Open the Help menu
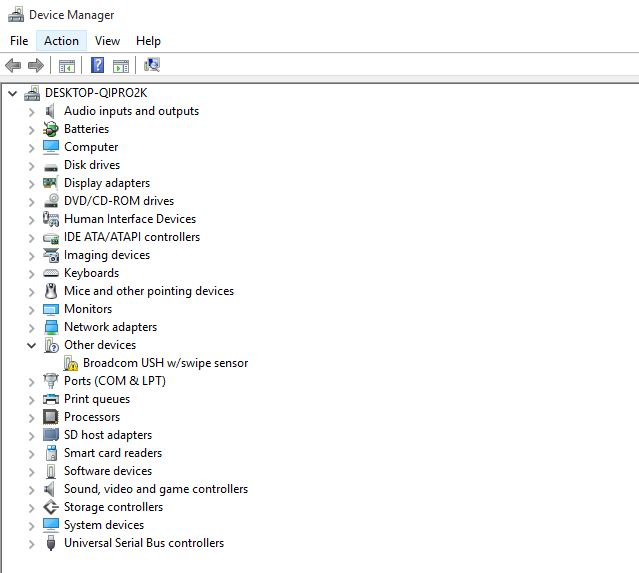639x573 pixels. [148, 41]
